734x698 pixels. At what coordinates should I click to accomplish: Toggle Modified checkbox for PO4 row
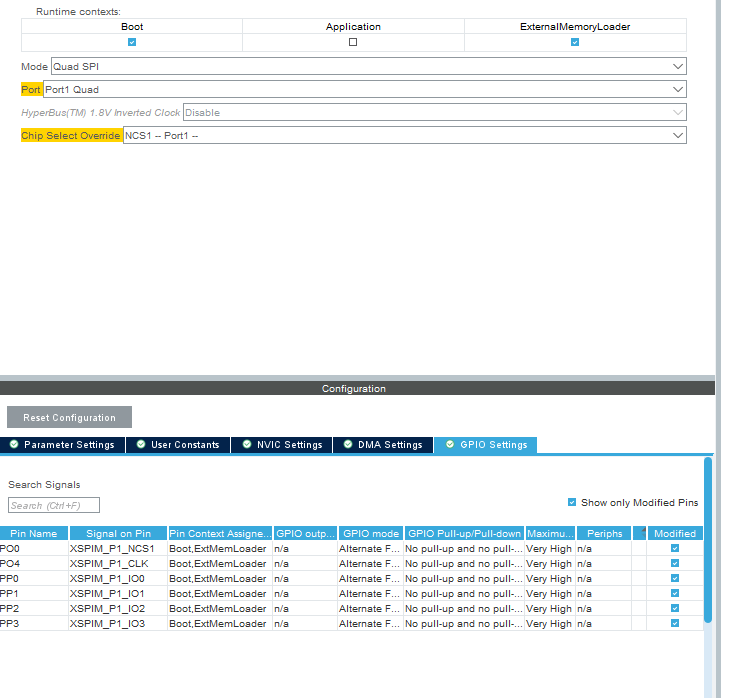coord(675,563)
